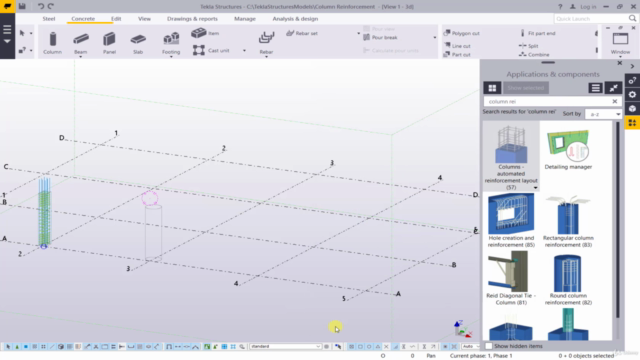Open Analysis & design tab
The image size is (640, 360).
tap(295, 19)
